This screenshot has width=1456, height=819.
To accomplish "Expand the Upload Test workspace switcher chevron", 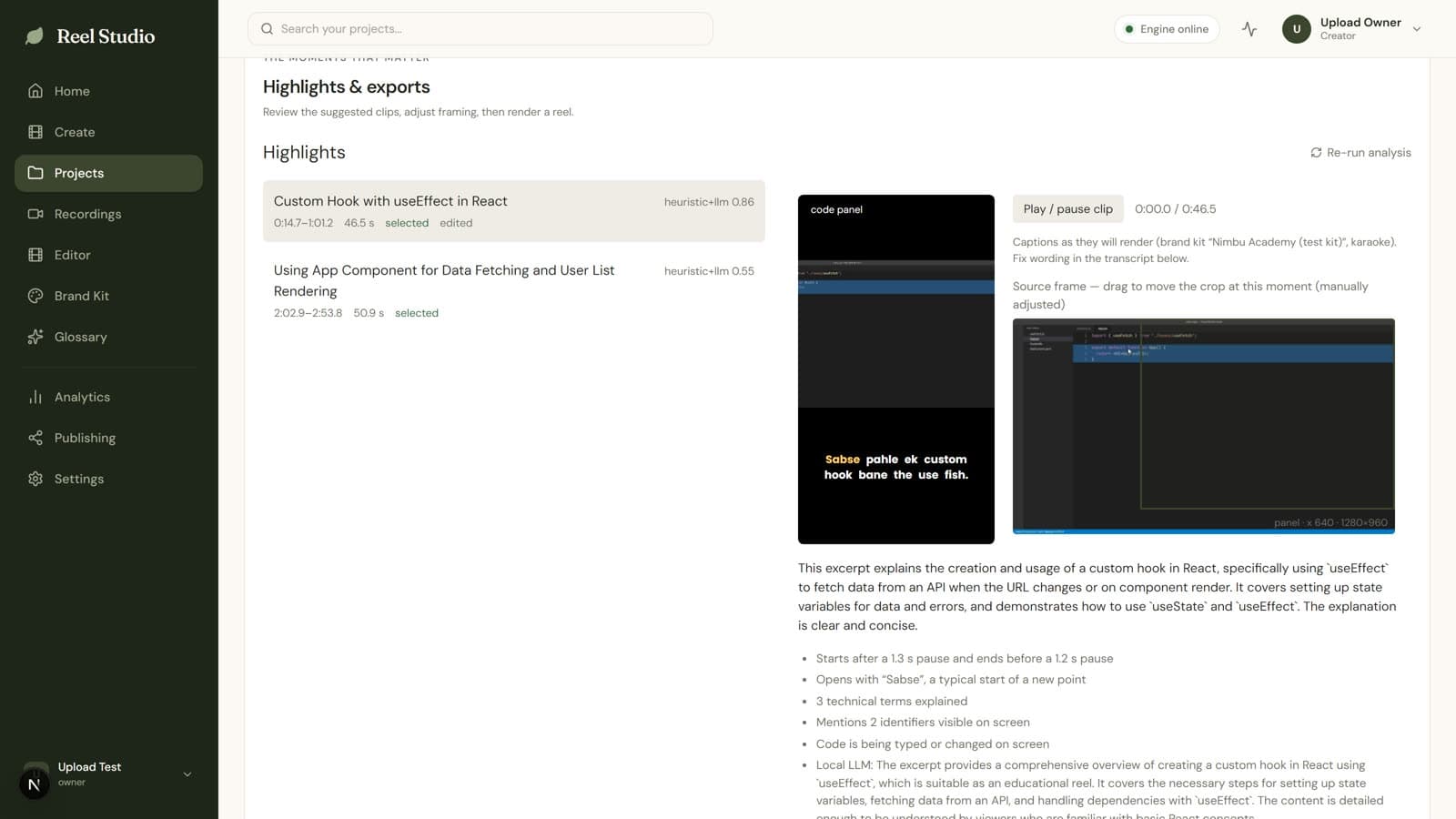I will click(187, 774).
